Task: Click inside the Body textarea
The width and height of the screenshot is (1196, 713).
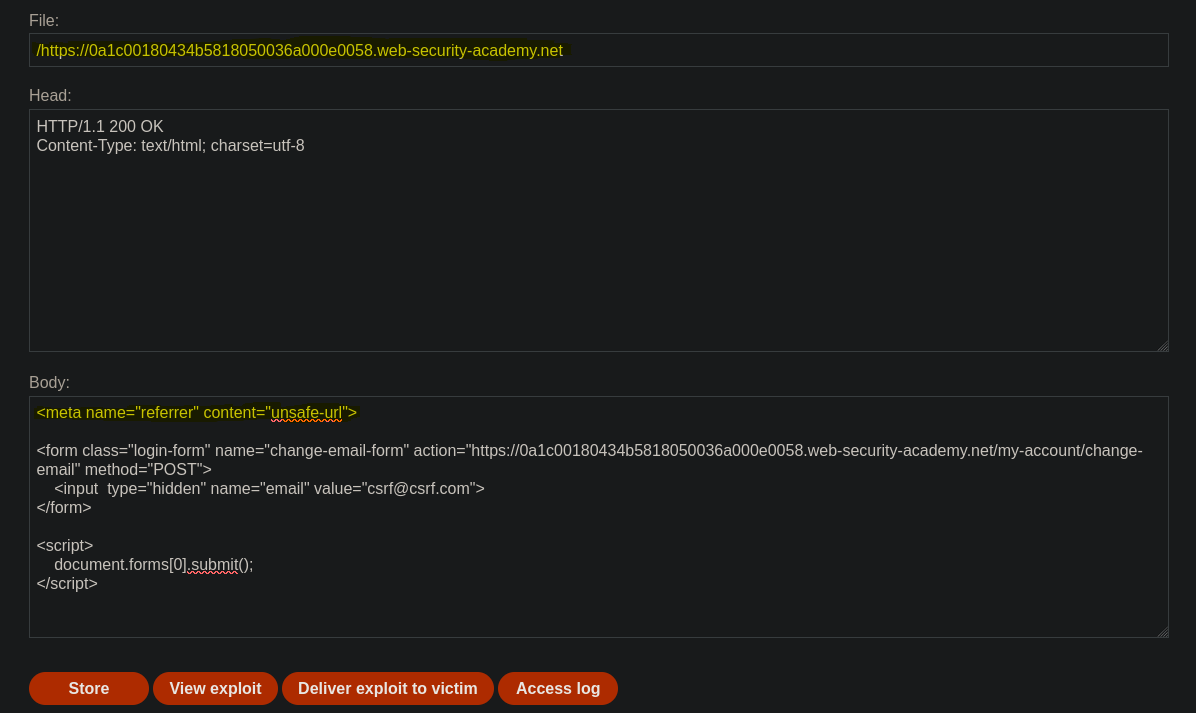Action: (x=599, y=516)
